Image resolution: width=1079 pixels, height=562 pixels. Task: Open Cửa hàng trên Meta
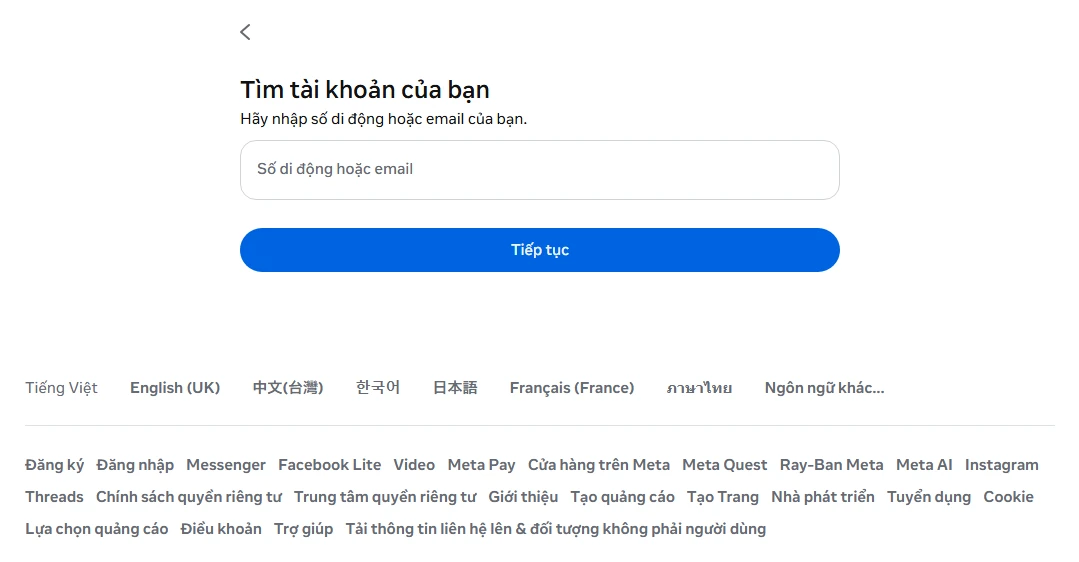coord(599,465)
